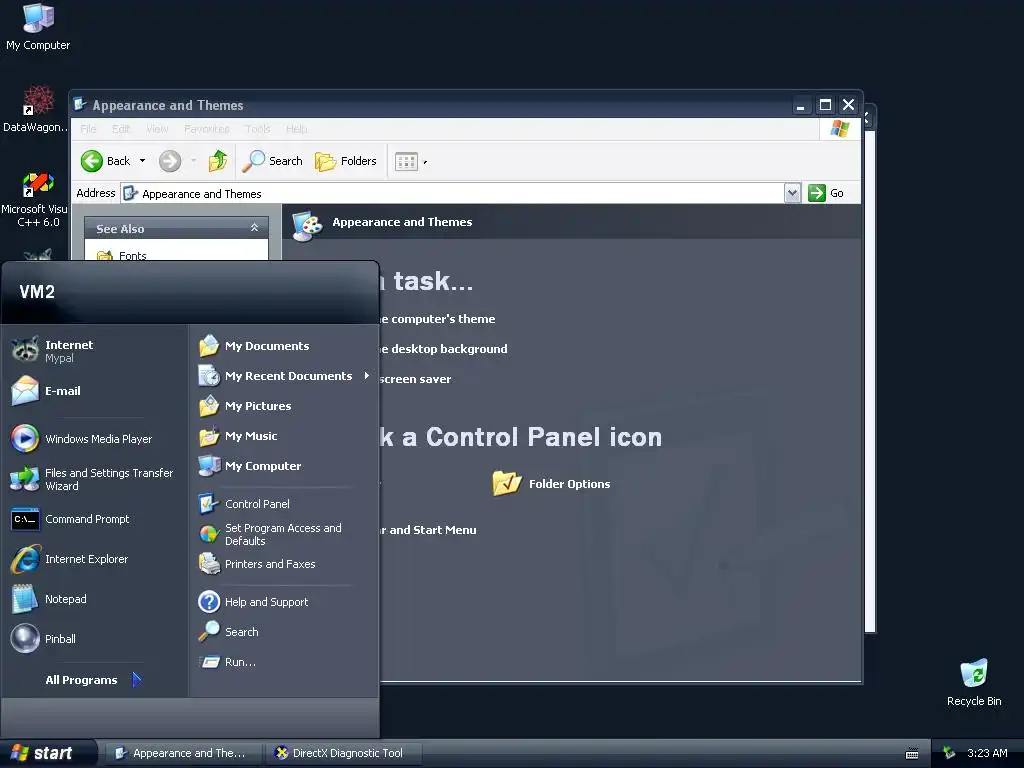Click the Back arrow in explorer toolbar
1024x768 pixels.
(x=106, y=161)
